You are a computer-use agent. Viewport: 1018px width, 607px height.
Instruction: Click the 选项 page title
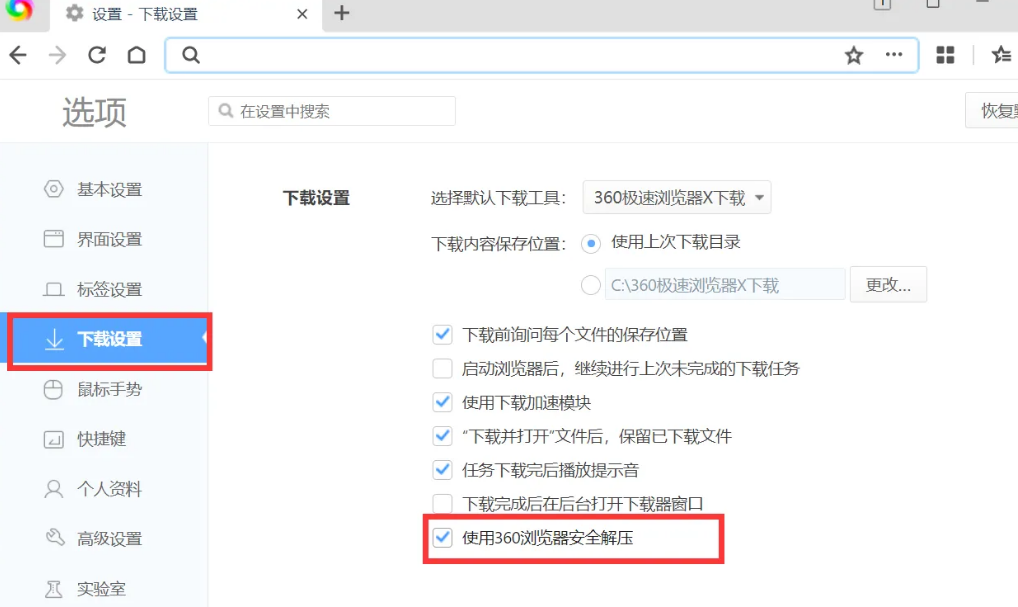[94, 112]
